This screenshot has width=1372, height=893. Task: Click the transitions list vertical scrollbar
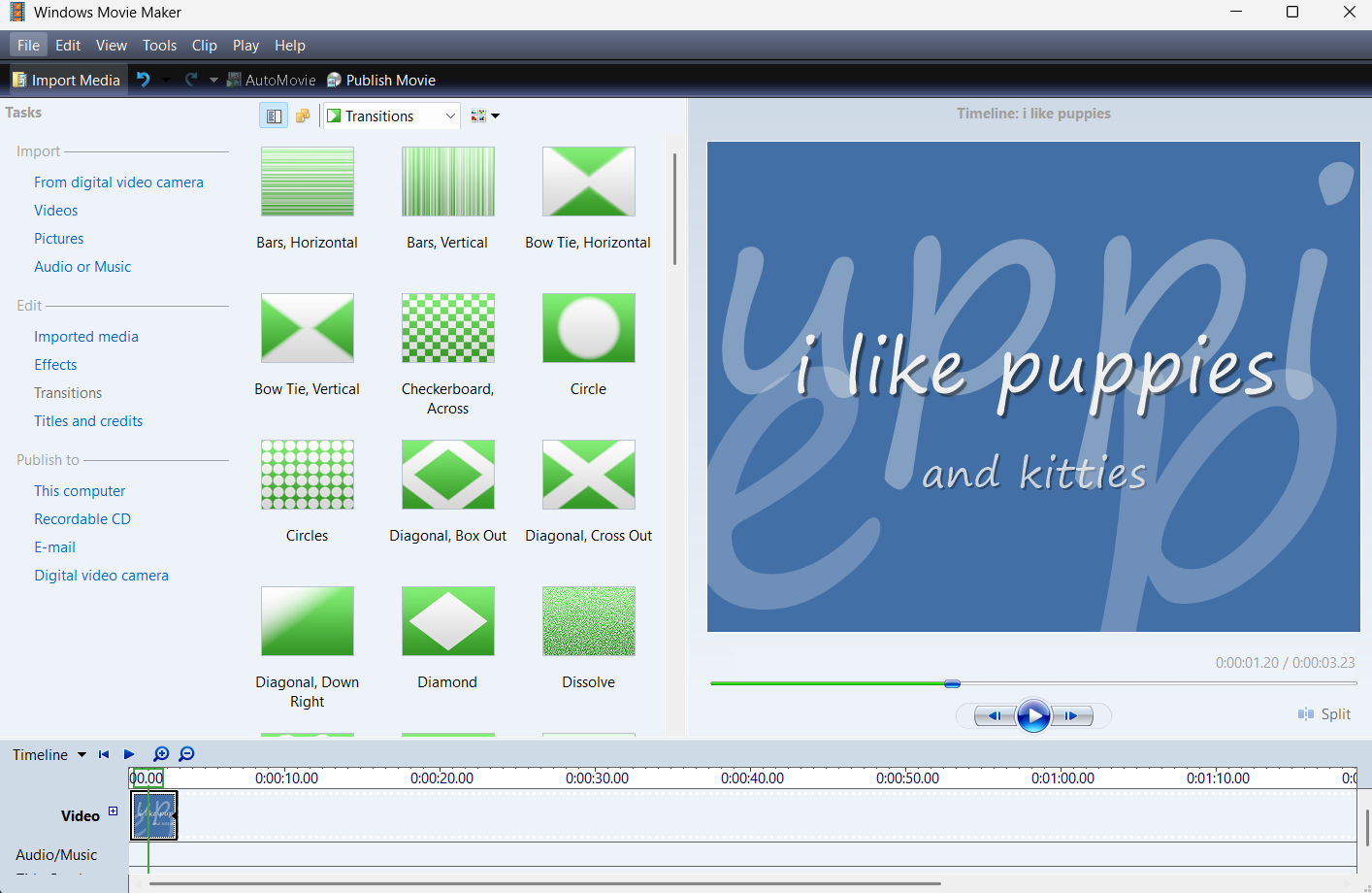click(x=674, y=209)
